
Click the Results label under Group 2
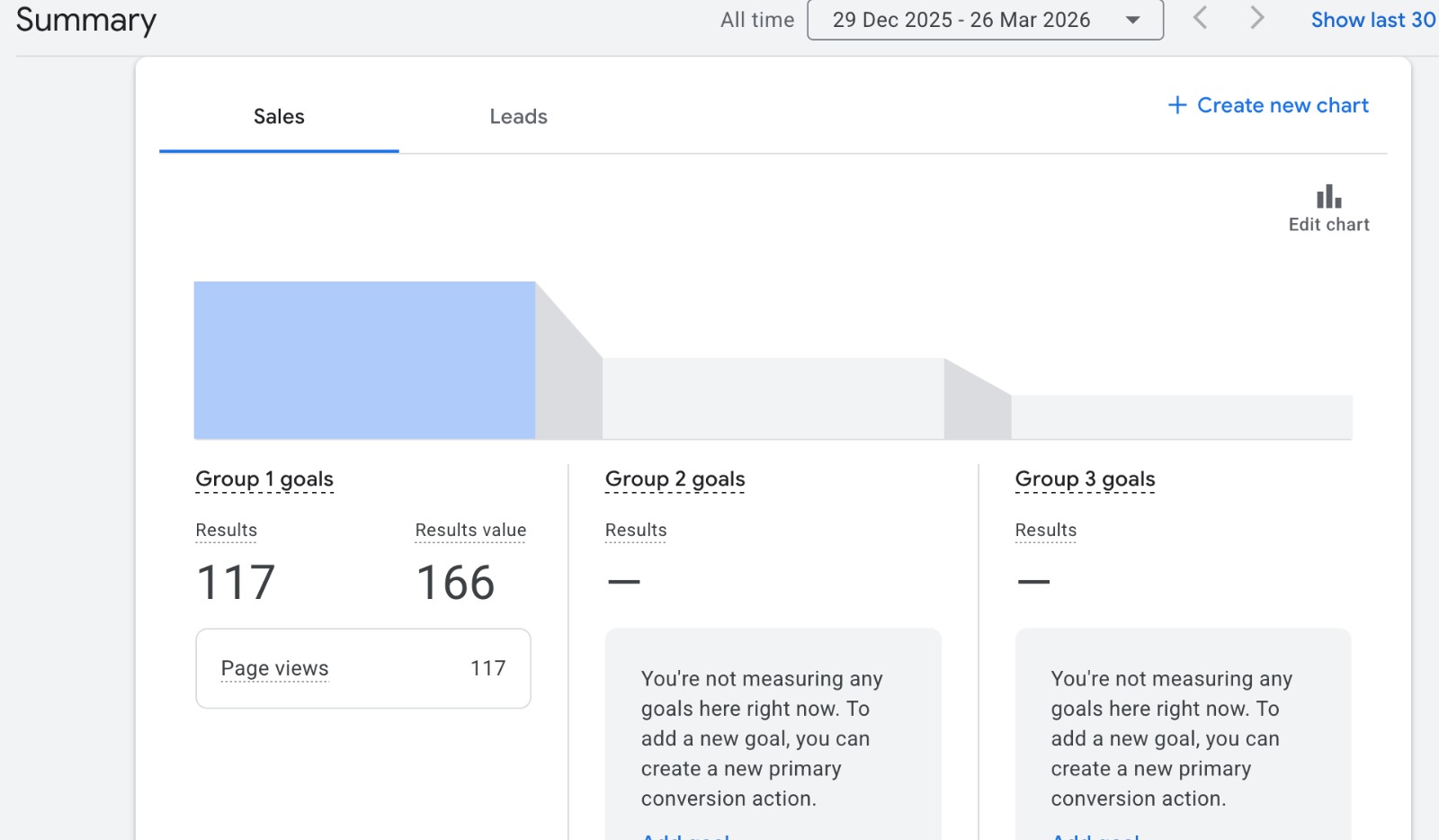(x=636, y=531)
